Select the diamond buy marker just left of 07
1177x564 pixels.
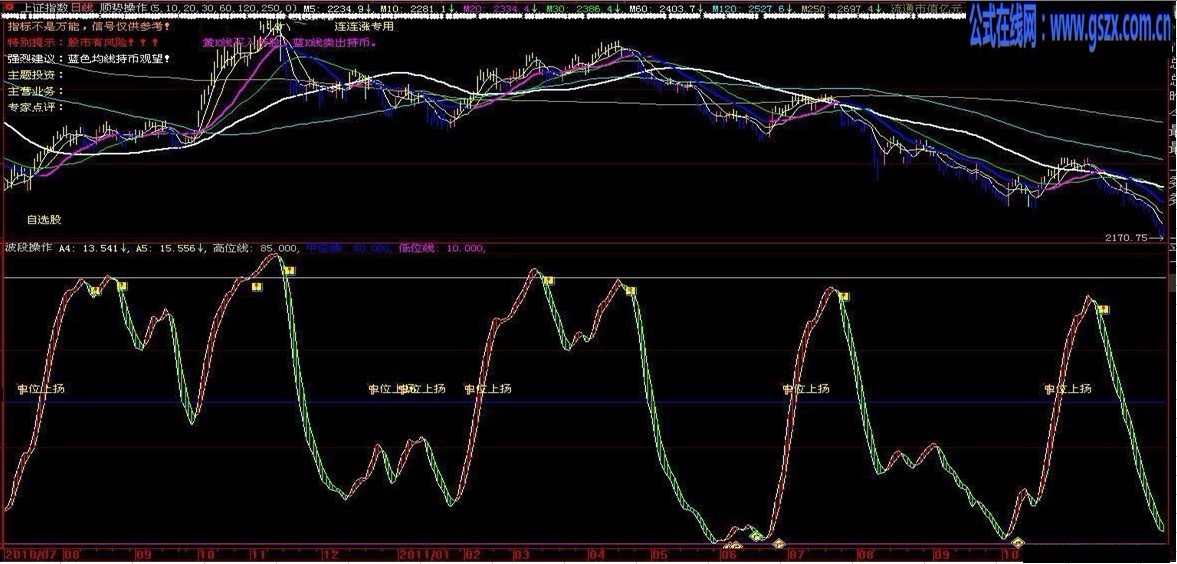point(777,544)
